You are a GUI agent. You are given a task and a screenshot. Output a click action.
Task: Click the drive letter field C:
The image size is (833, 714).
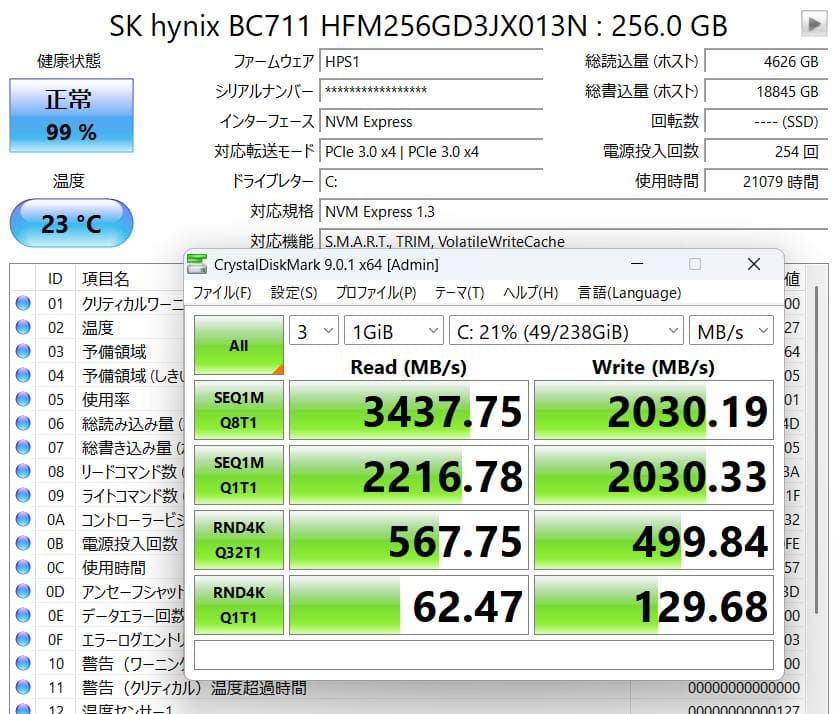(431, 182)
